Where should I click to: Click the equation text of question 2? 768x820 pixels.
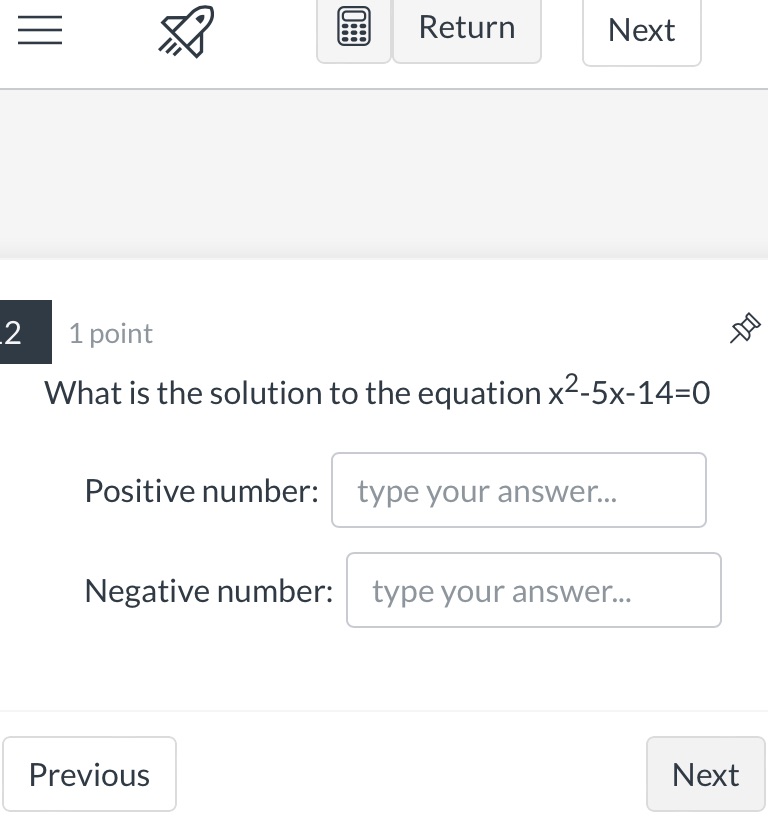[x=376, y=391]
